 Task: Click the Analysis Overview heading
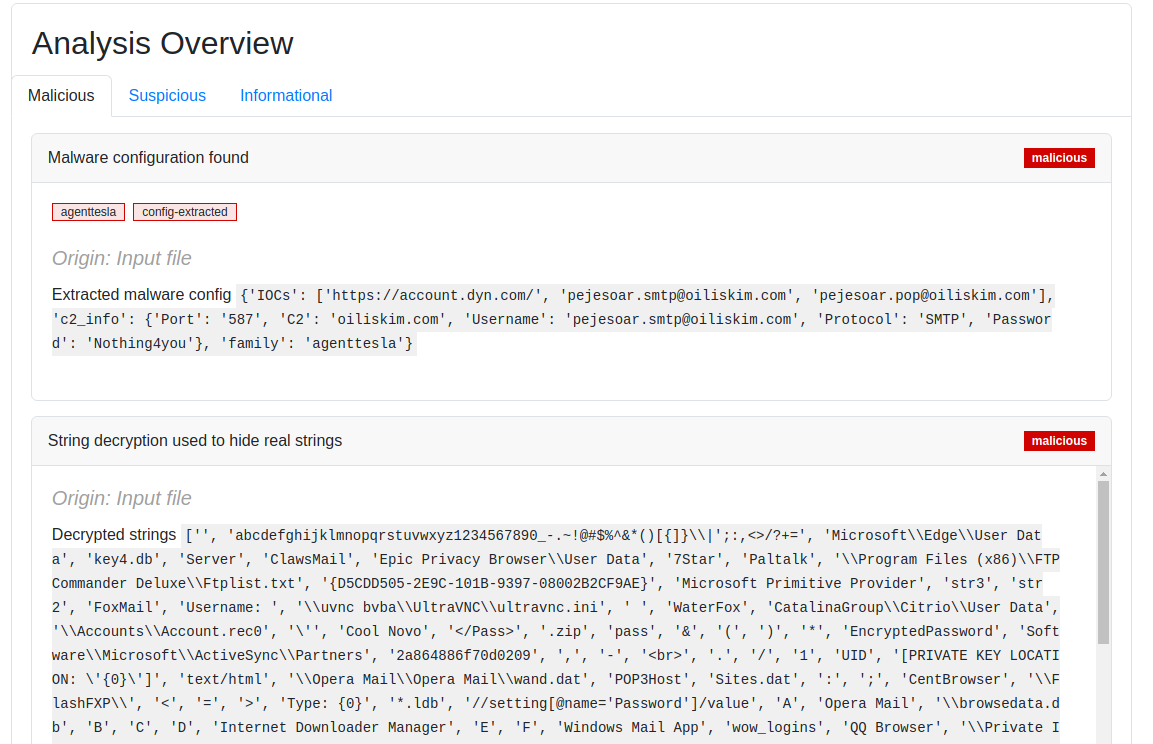pyautogui.click(x=163, y=43)
